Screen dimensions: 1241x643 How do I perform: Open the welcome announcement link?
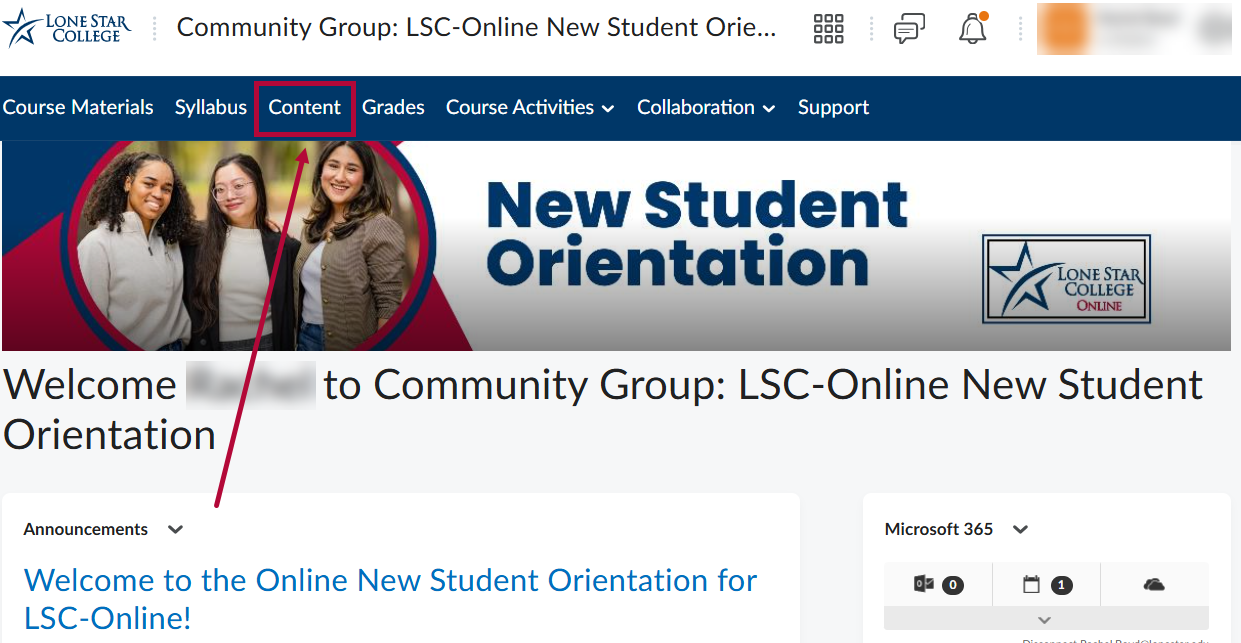(x=391, y=599)
